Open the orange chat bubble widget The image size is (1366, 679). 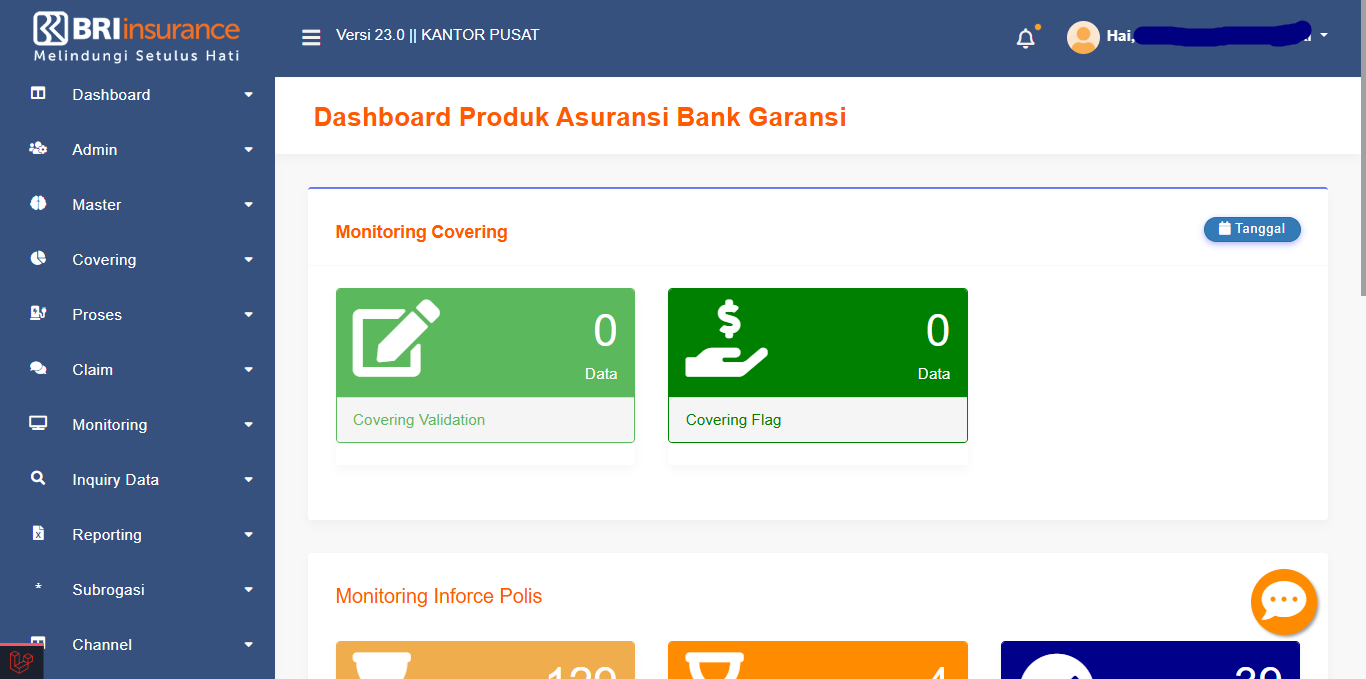point(1284,602)
